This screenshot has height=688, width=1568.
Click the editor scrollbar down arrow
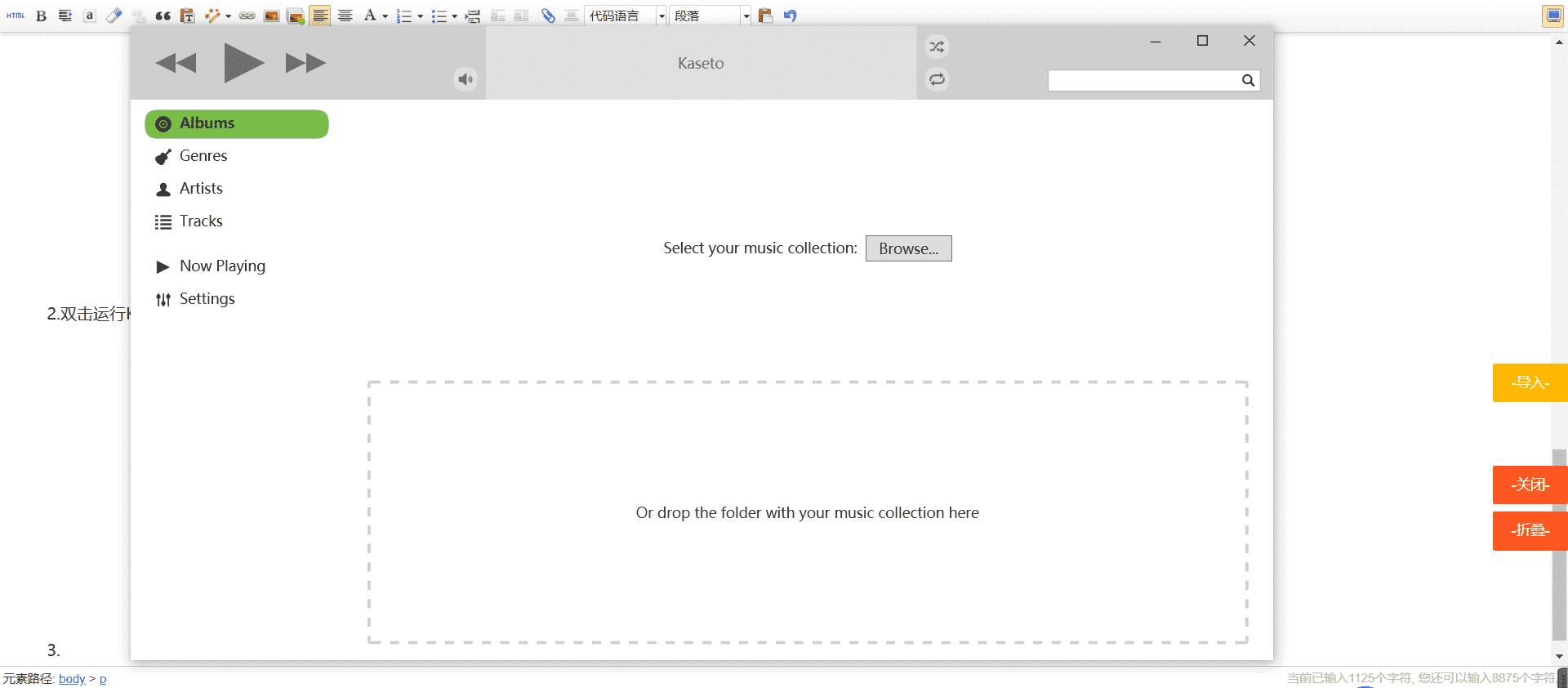pos(1560,655)
